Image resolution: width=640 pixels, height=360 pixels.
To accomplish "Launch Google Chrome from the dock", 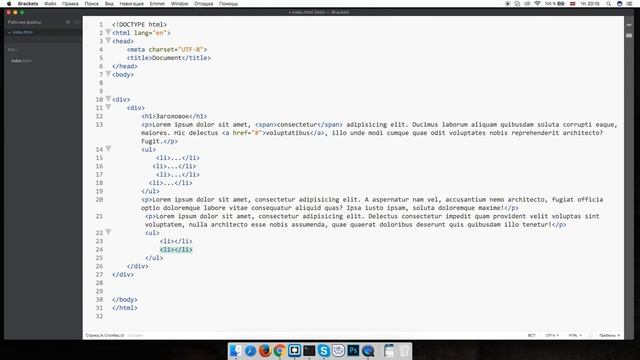I will click(280, 351).
